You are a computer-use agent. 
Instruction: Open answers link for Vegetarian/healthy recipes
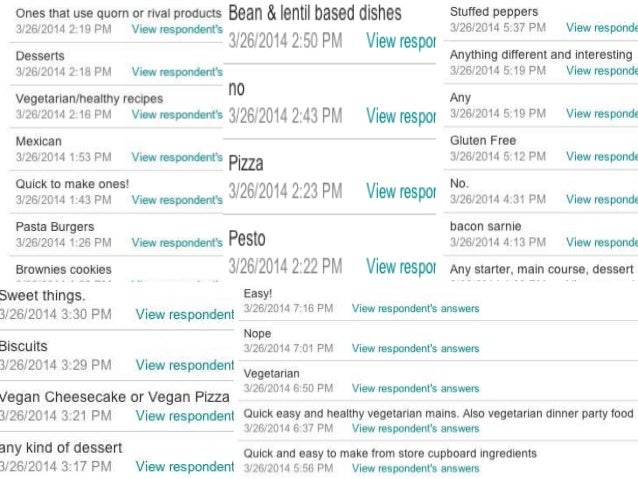(x=176, y=115)
